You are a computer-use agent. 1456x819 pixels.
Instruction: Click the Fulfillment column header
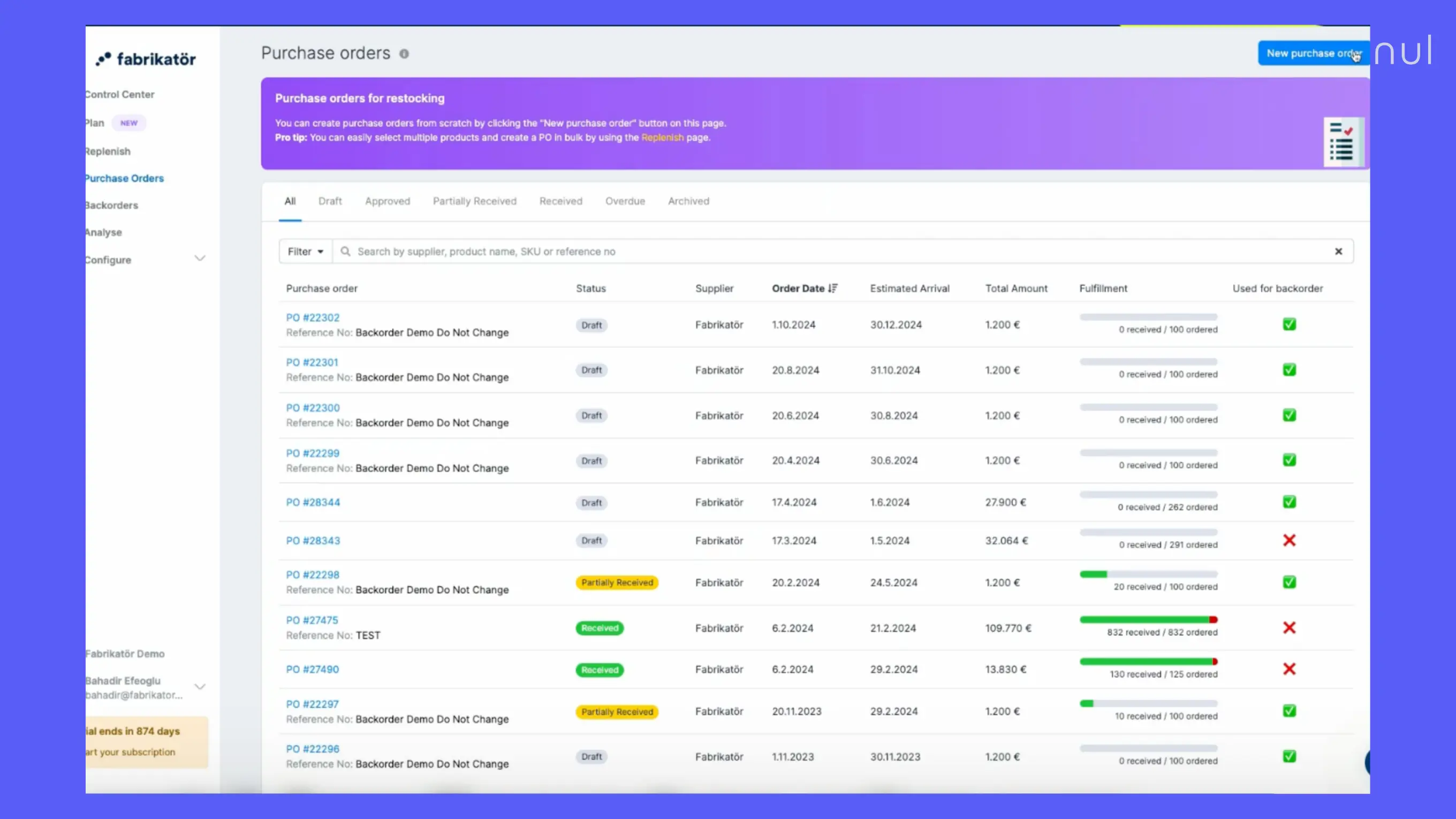coord(1103,289)
